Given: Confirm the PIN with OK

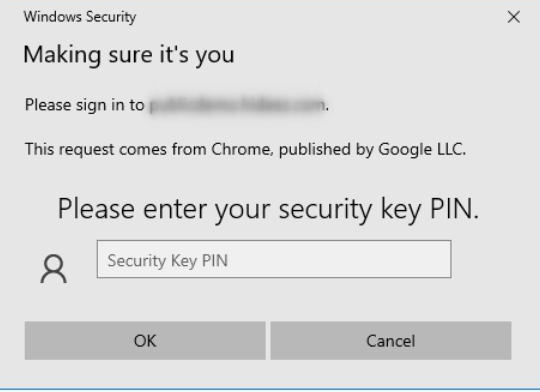Looking at the screenshot, I should pos(145,341).
